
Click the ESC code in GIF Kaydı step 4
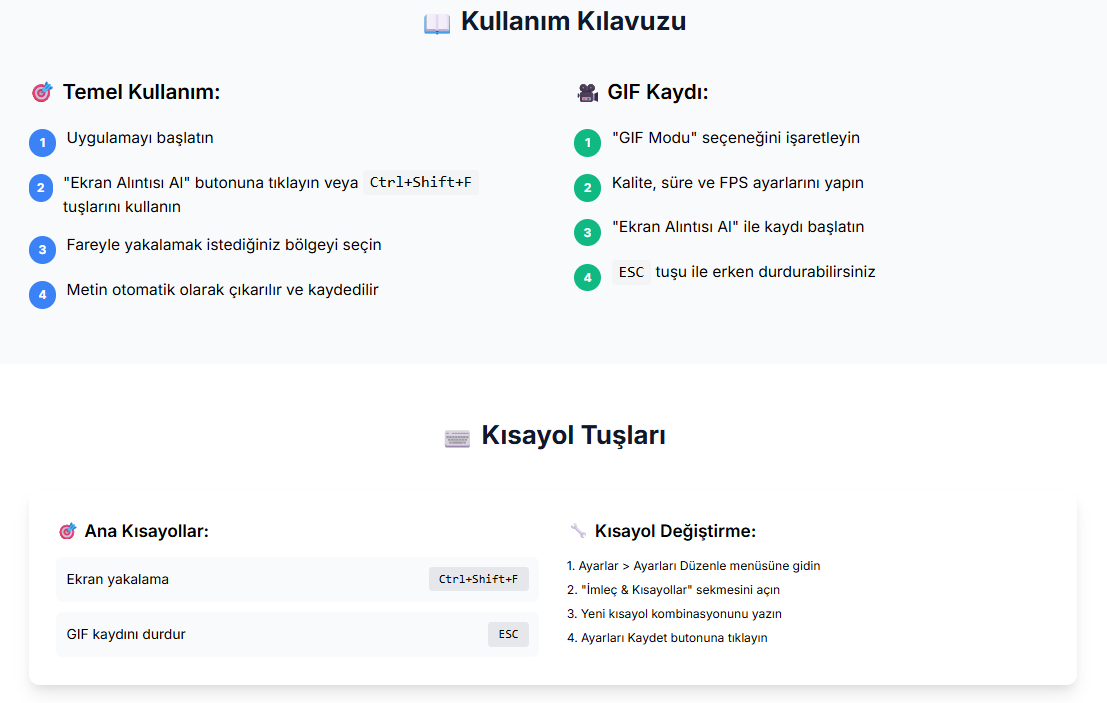click(x=631, y=272)
